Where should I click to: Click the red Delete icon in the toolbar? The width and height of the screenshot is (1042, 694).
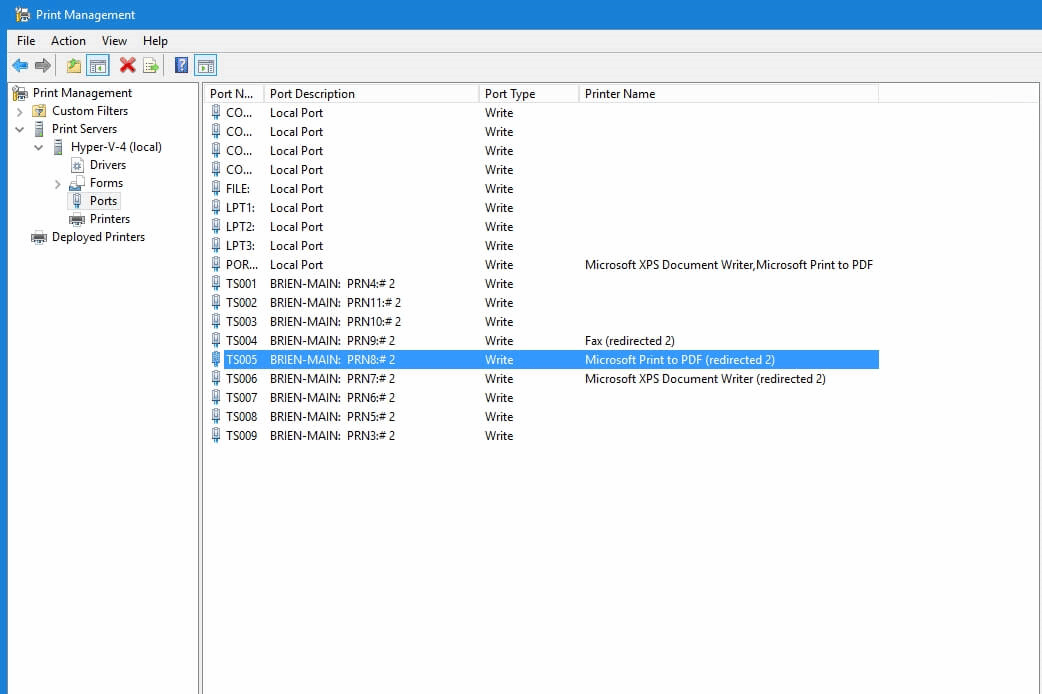[x=124, y=65]
